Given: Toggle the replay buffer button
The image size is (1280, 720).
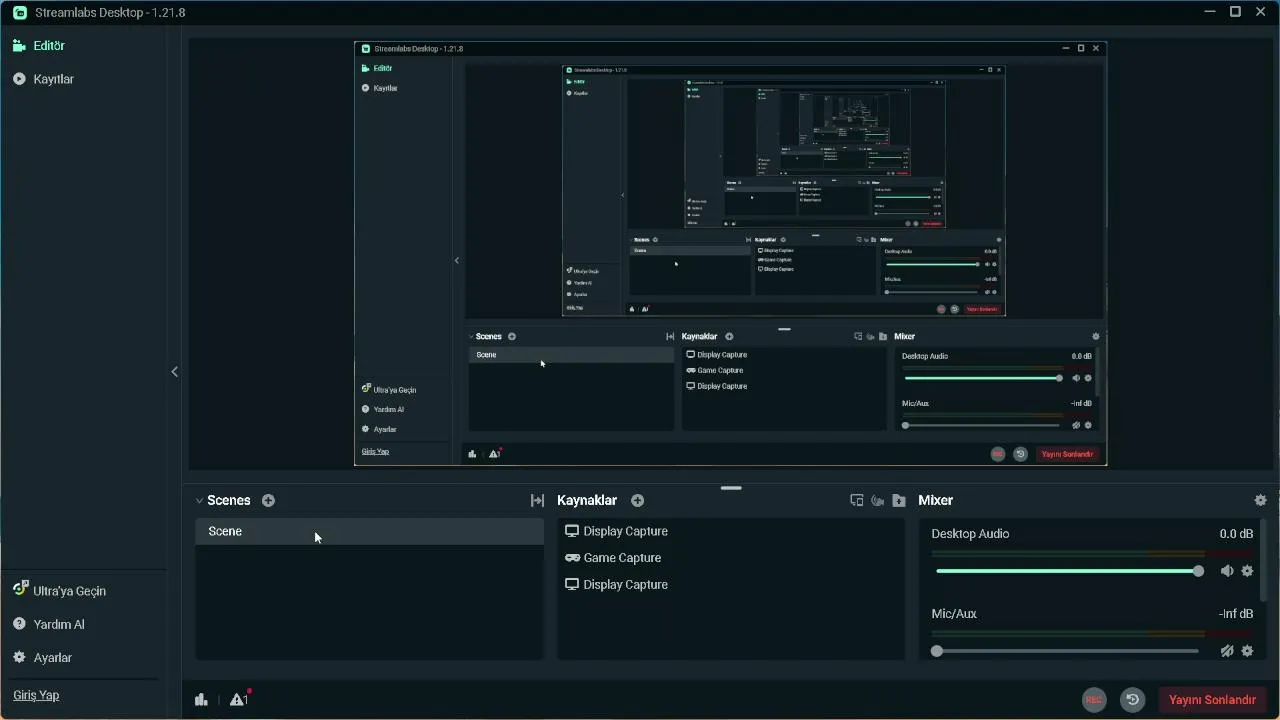Looking at the screenshot, I should click(1132, 700).
